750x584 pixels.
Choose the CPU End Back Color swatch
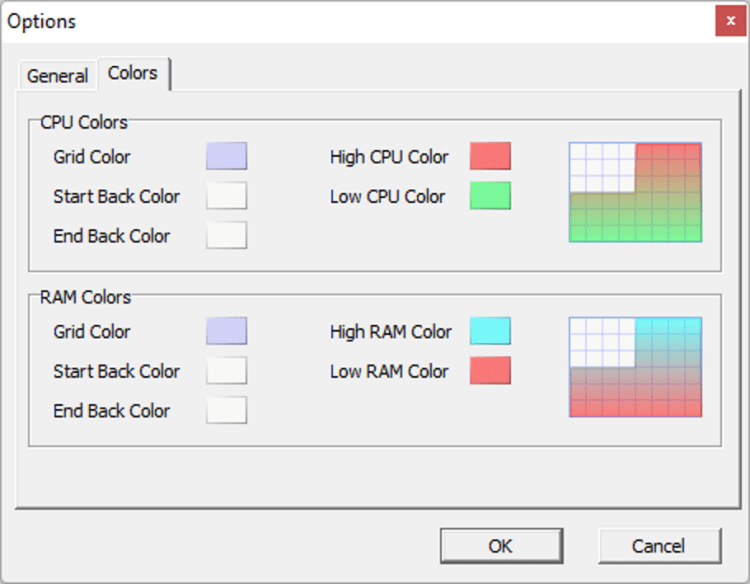pyautogui.click(x=226, y=235)
